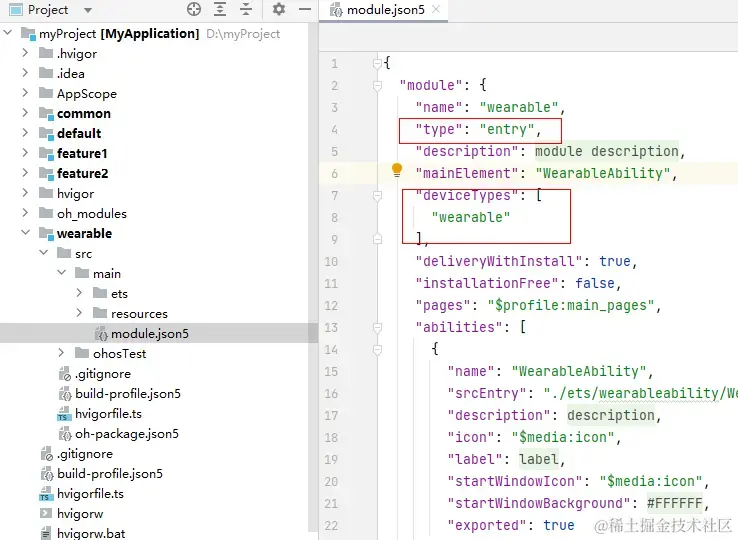Collapse the src folder
This screenshot has height=540, width=738.
tap(44, 253)
